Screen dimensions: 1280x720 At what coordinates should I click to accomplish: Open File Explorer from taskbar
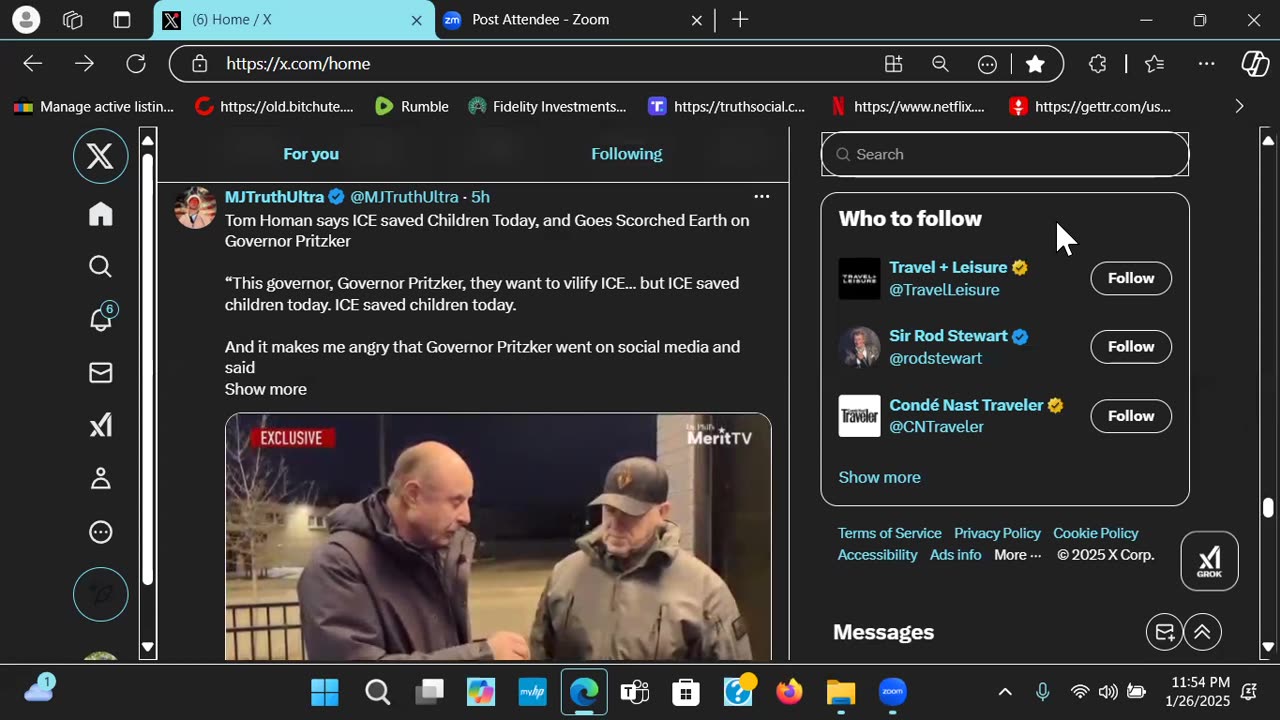click(841, 692)
